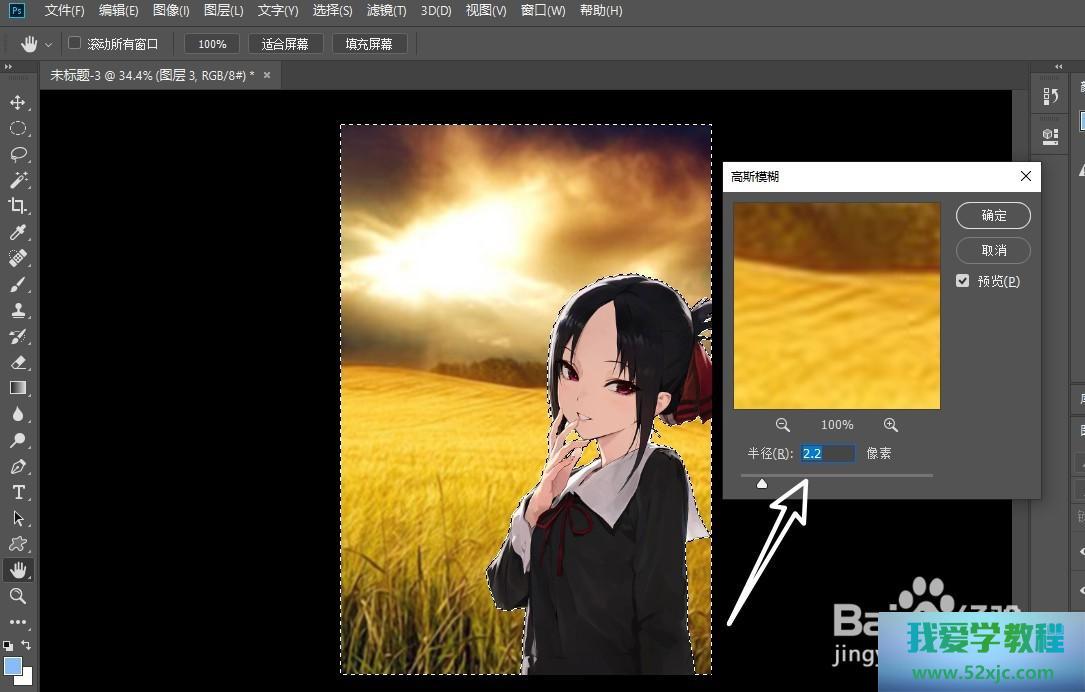The height and width of the screenshot is (692, 1085).
Task: Toggle the 预览 preview checkbox
Action: pos(962,281)
